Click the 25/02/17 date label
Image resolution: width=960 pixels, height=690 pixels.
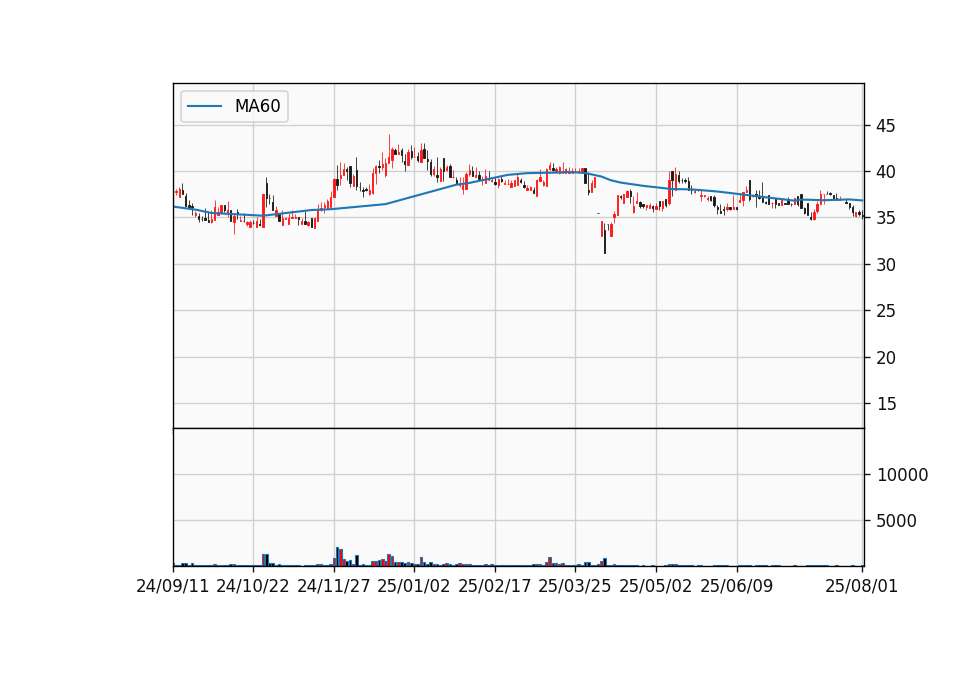[495, 586]
